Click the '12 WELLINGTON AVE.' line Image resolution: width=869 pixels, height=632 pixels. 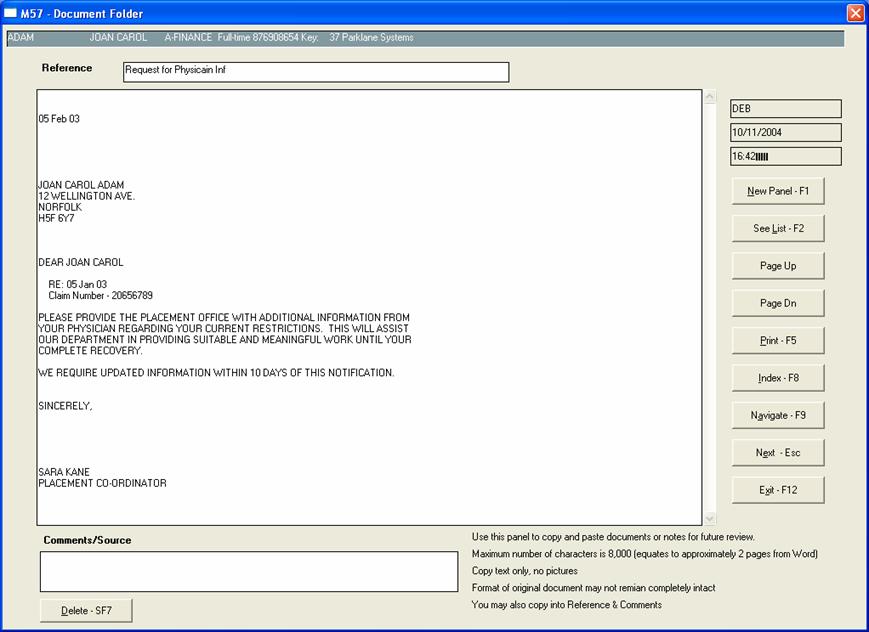[86, 196]
